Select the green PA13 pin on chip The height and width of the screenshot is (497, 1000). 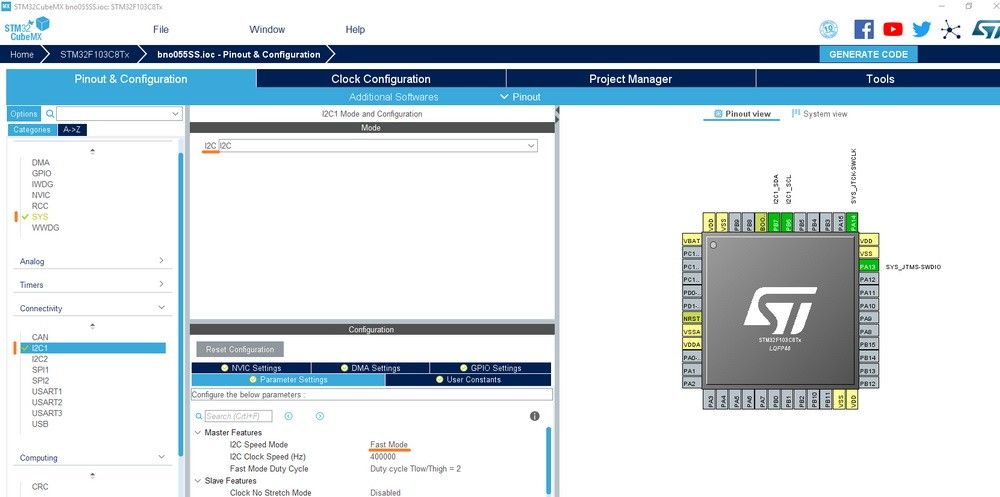tap(869, 267)
